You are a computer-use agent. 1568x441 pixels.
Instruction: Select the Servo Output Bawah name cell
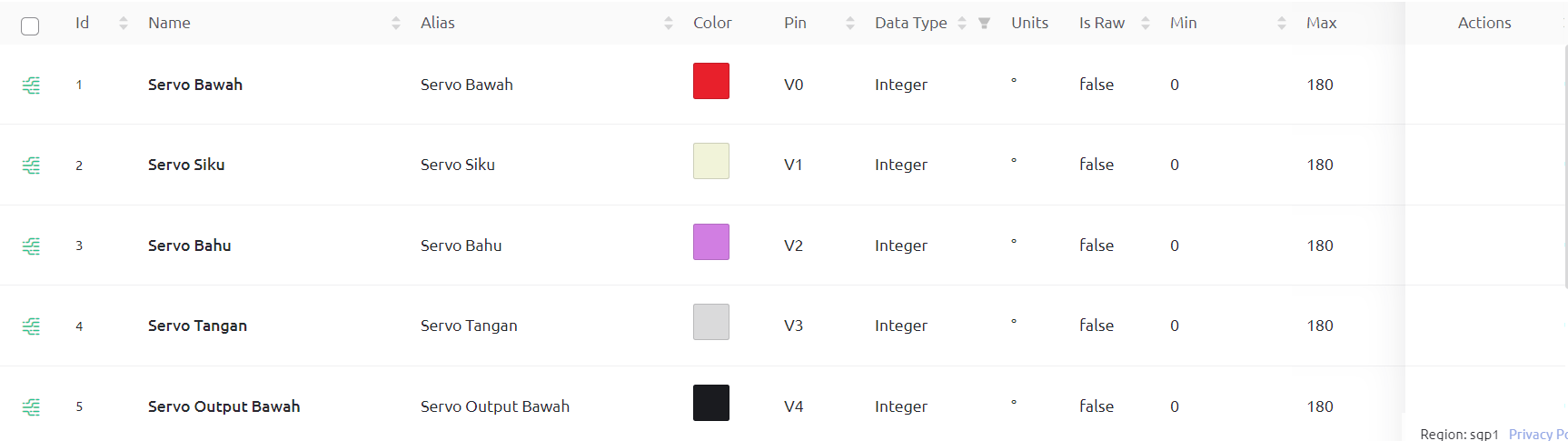(223, 406)
